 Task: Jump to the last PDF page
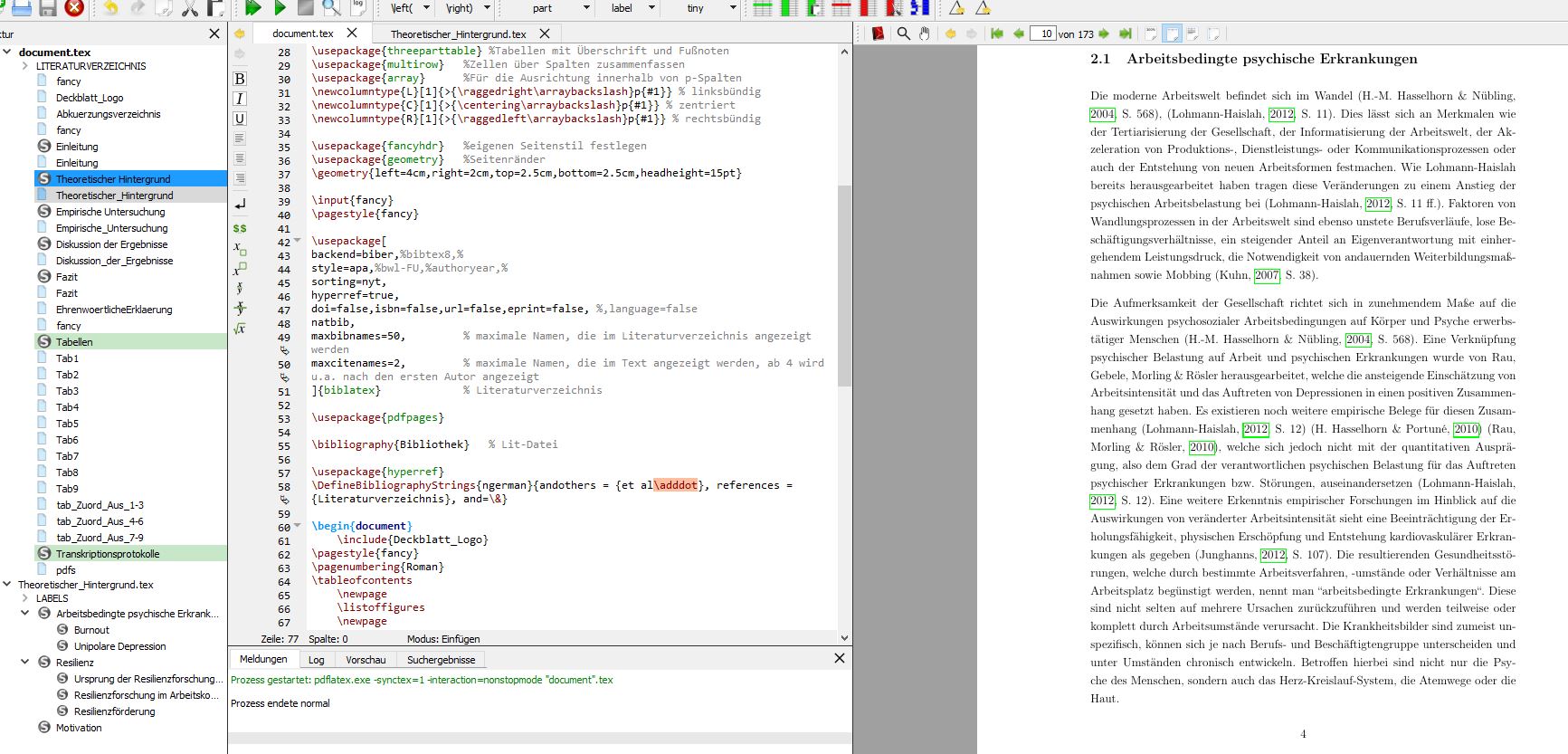(x=1126, y=33)
